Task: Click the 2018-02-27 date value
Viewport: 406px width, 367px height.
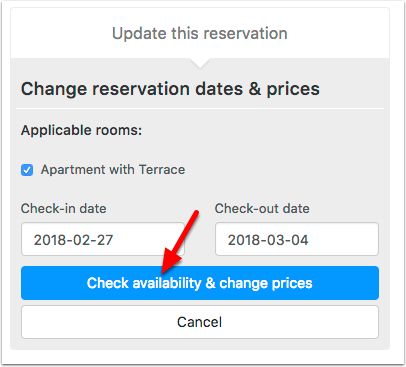Action: tap(73, 240)
